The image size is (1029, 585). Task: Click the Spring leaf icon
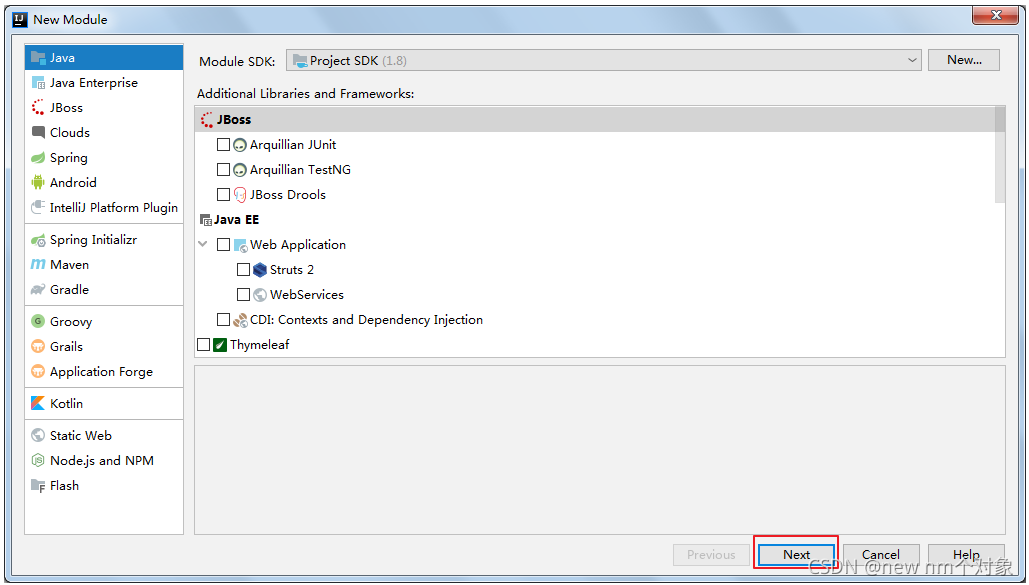(x=38, y=158)
